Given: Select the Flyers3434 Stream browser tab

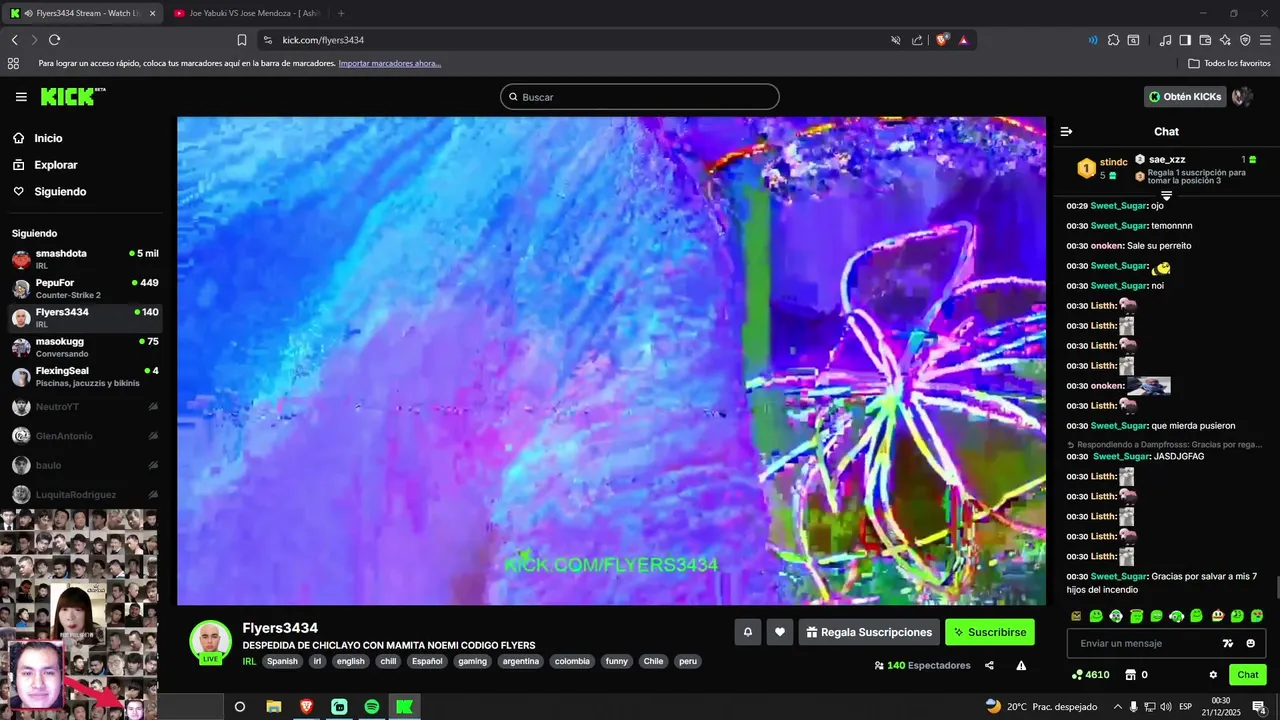Looking at the screenshot, I should tap(82, 13).
